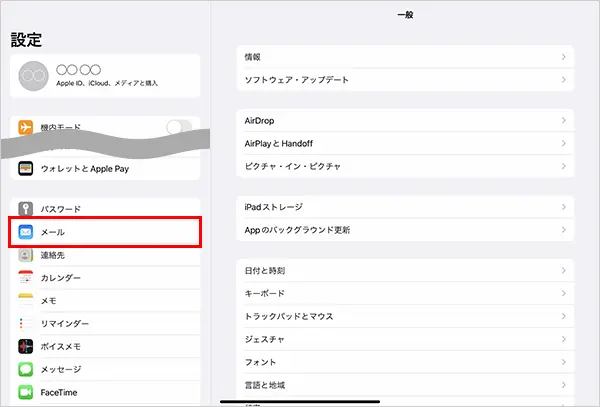Tap the airplane mode icon
Screen dimensions: 600x407
click(x=26, y=127)
